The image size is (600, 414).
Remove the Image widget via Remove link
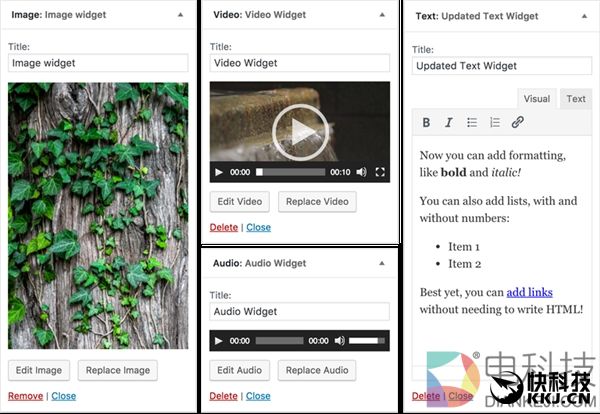(25, 396)
